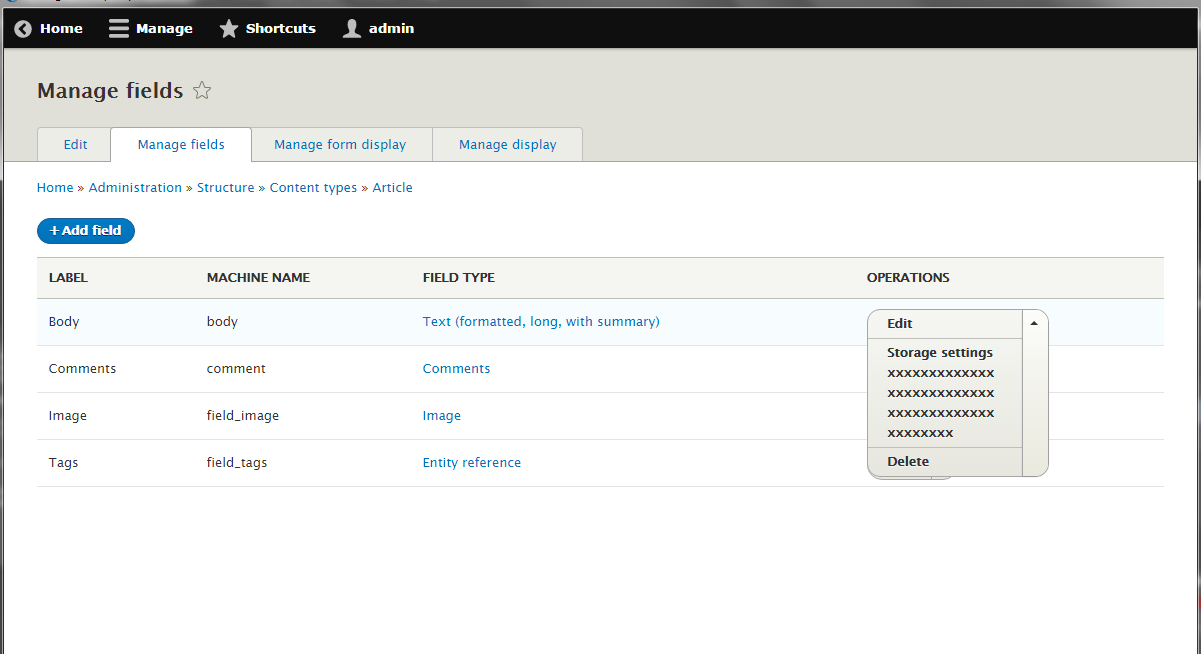Click the Home icon in the admin toolbar
Viewport: 1201px width, 654px height.
(22, 28)
